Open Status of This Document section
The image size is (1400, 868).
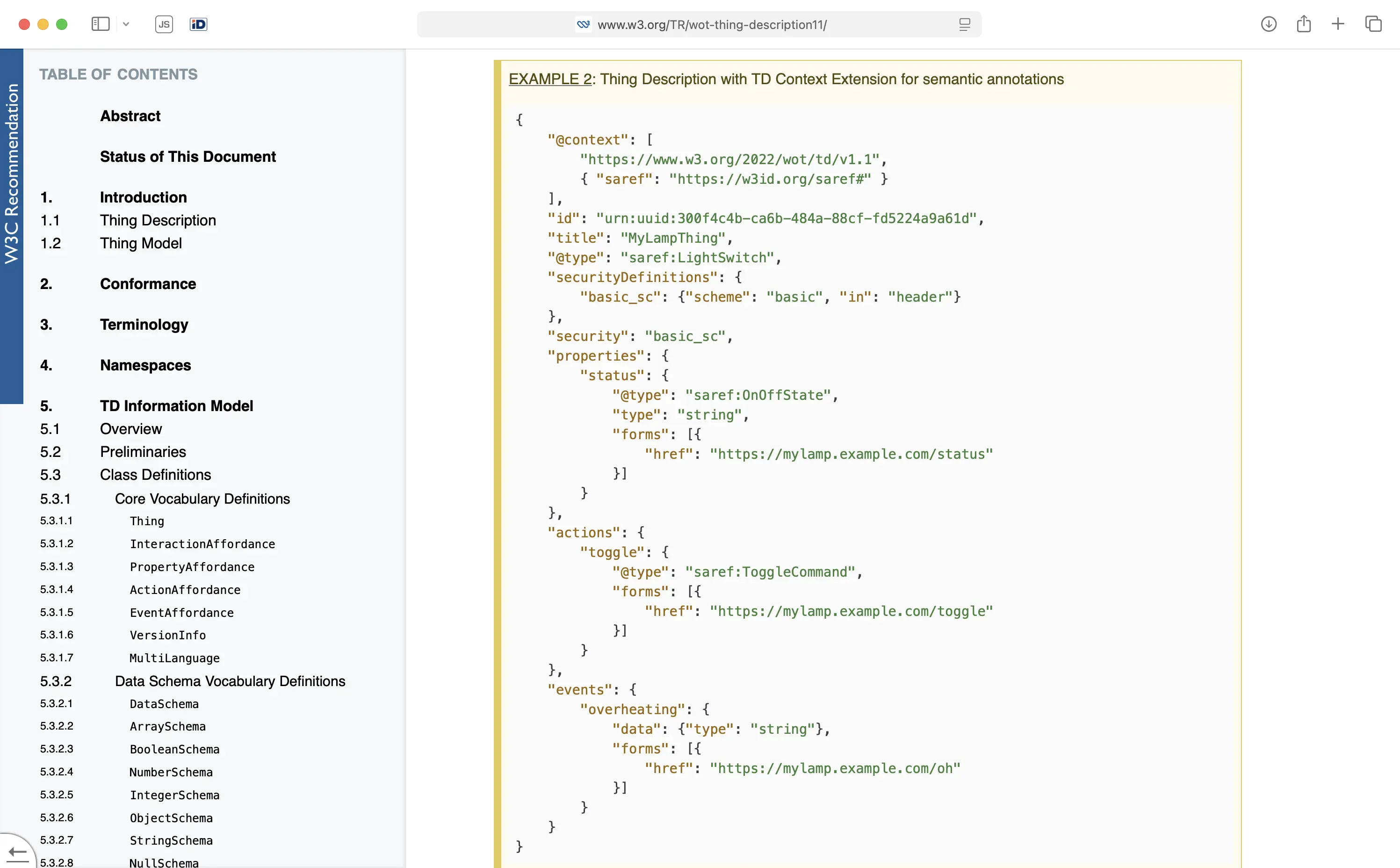(188, 157)
